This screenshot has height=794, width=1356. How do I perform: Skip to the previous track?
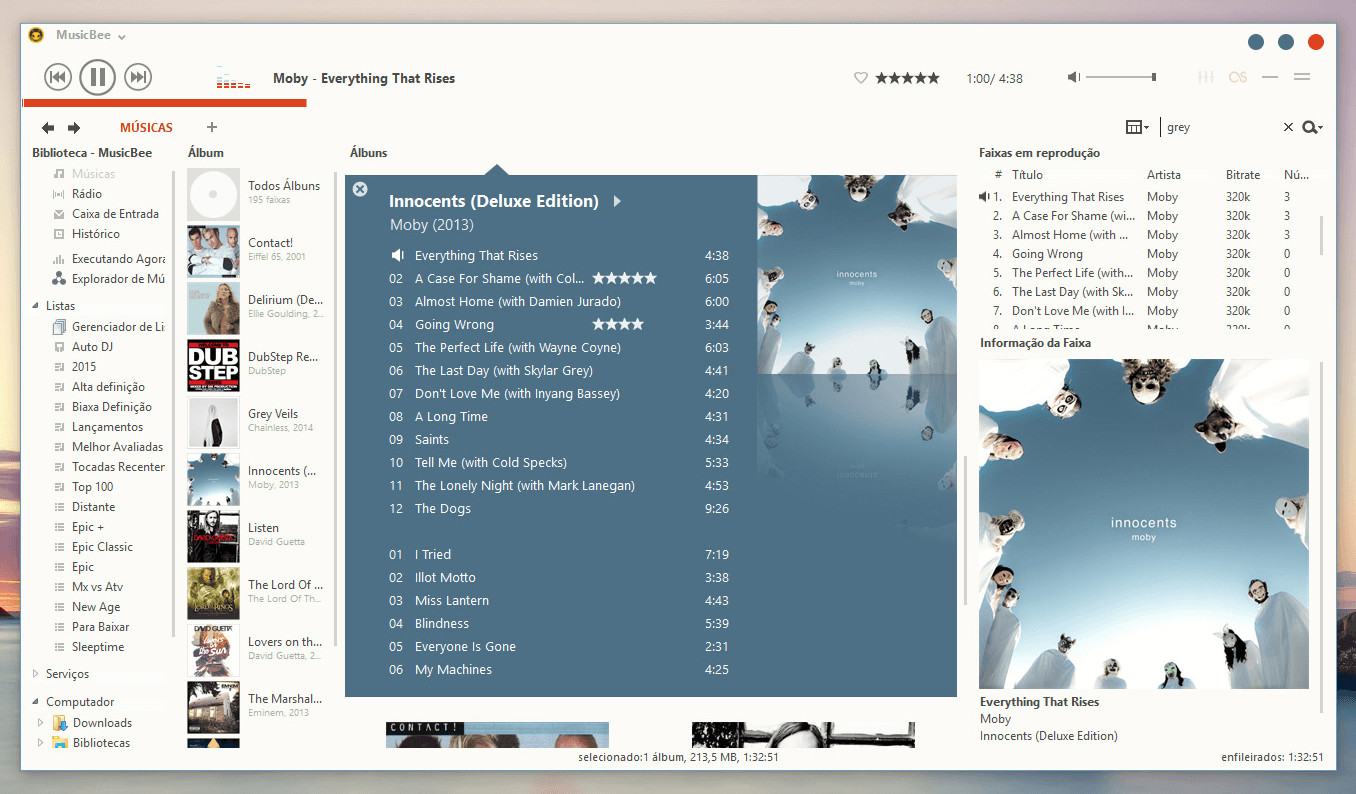(x=58, y=77)
